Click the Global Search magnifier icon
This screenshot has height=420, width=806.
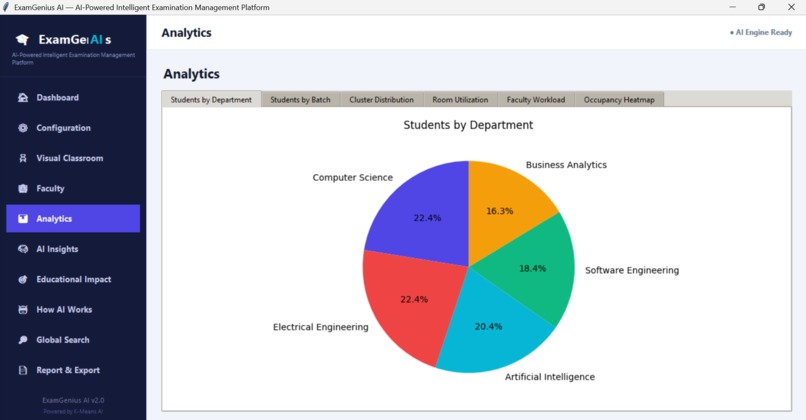pyautogui.click(x=23, y=340)
